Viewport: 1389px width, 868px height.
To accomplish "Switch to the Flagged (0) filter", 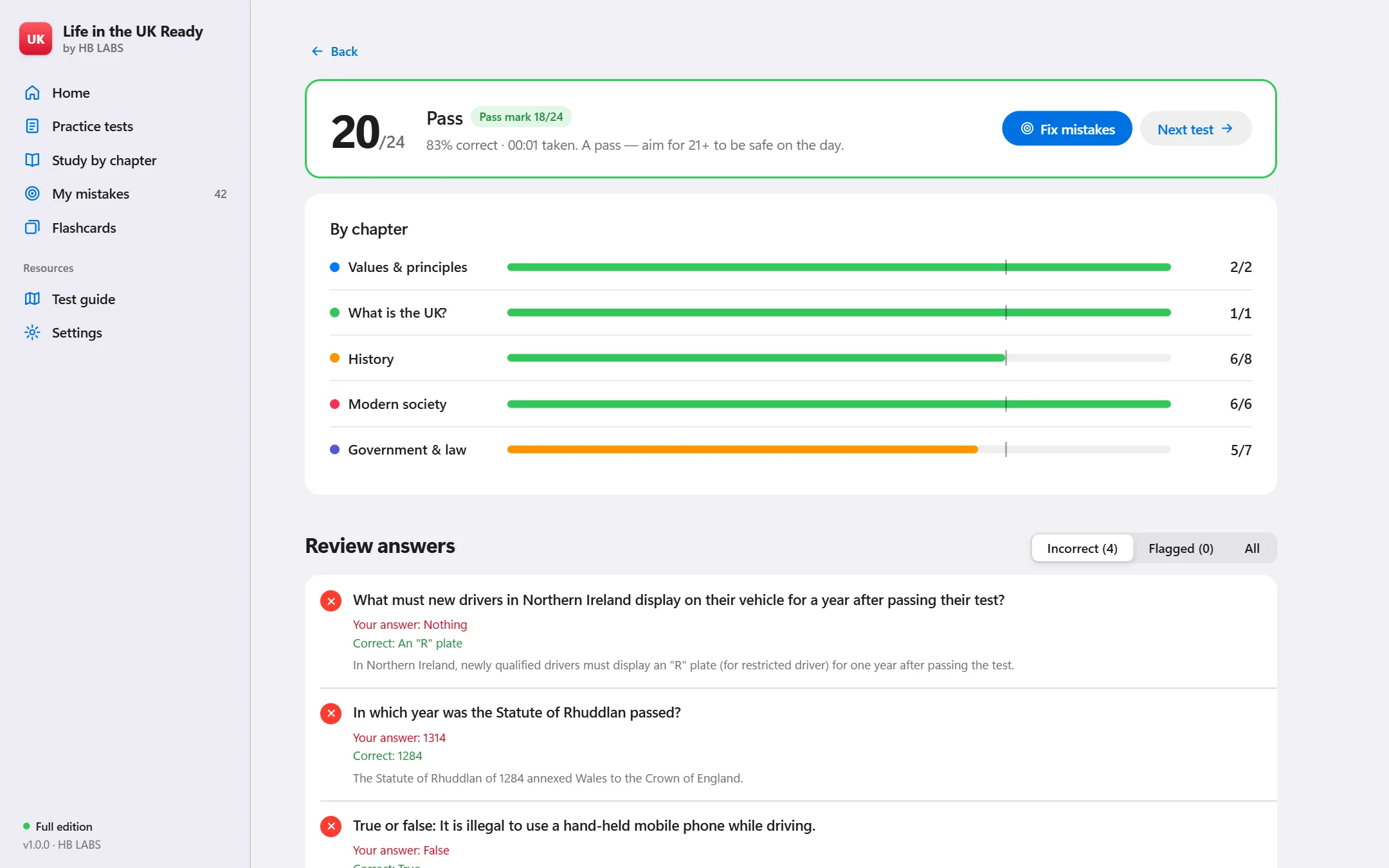I will tap(1181, 548).
